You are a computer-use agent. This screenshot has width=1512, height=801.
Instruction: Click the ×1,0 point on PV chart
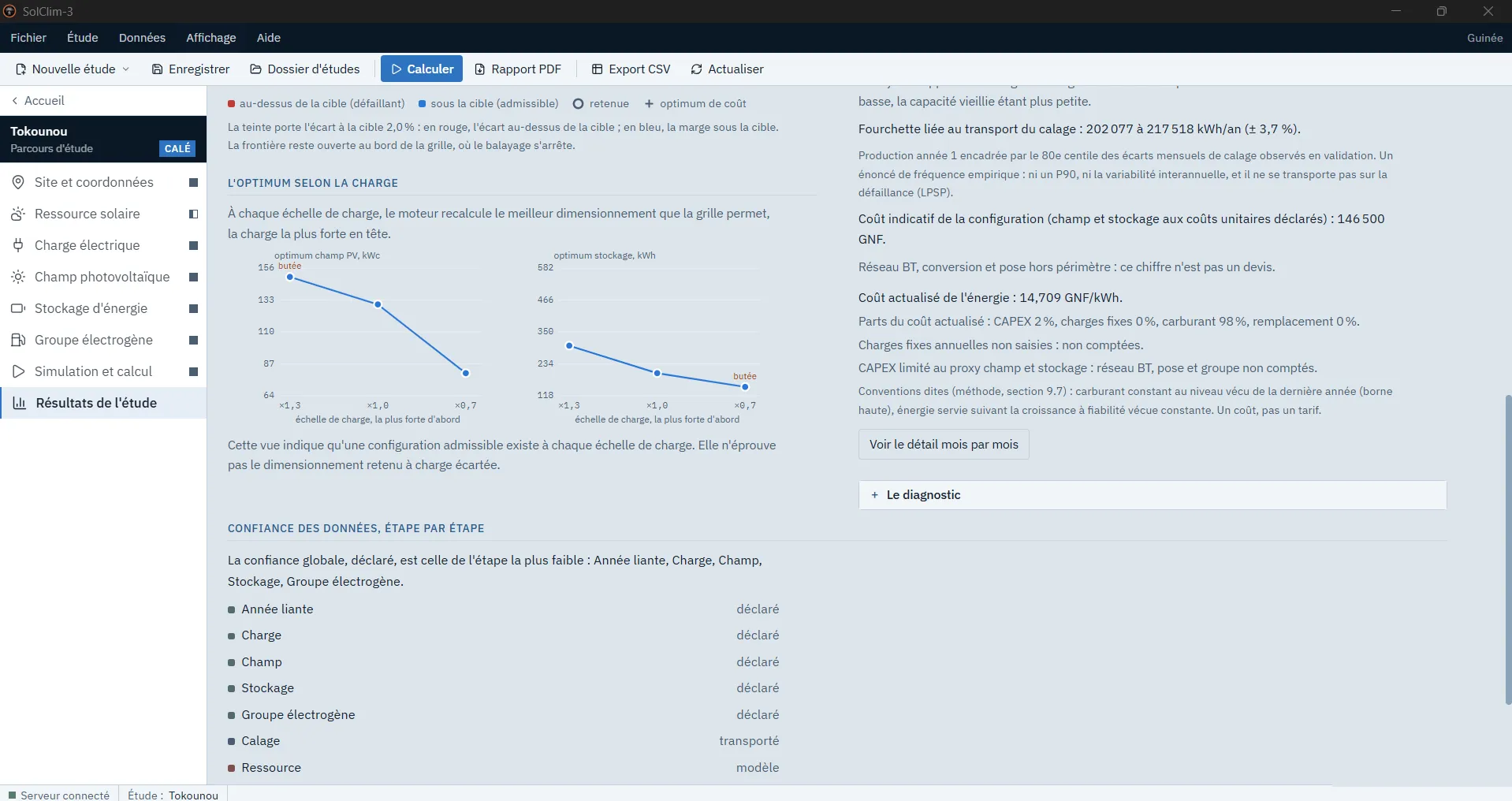pos(378,304)
